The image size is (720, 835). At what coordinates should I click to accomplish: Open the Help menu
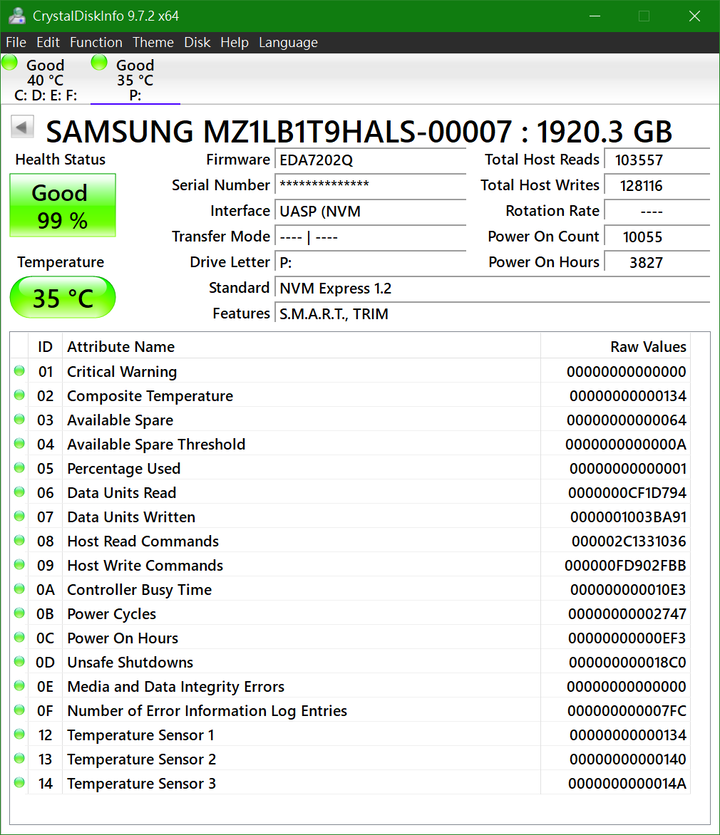pos(234,42)
